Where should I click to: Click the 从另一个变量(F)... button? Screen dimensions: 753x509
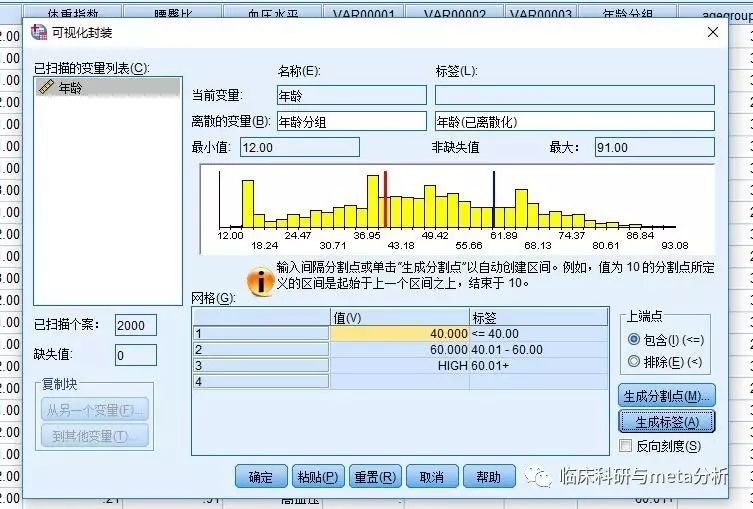click(95, 410)
